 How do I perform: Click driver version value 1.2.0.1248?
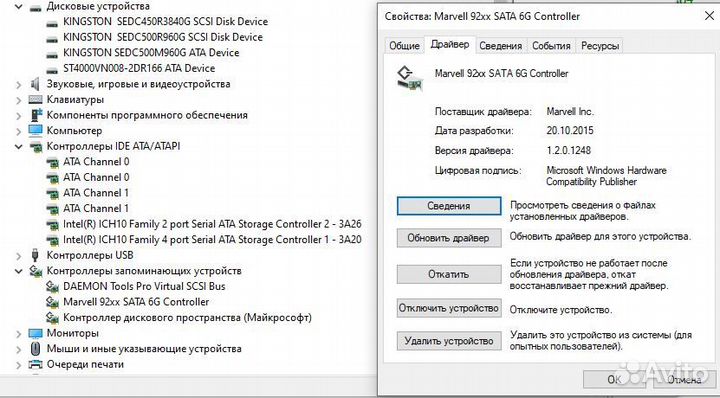point(569,151)
